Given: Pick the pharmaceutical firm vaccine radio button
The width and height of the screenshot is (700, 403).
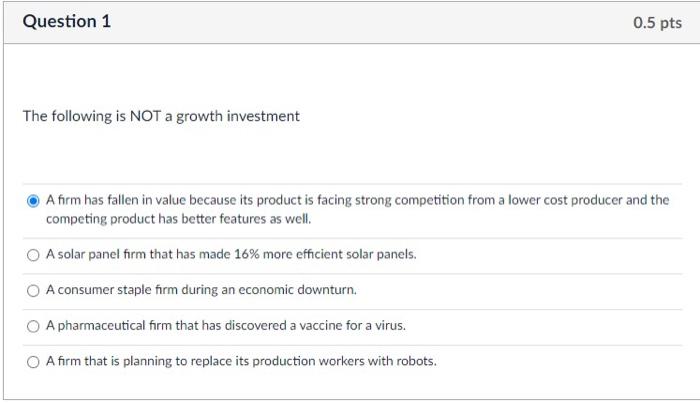Looking at the screenshot, I should click(x=33, y=326).
